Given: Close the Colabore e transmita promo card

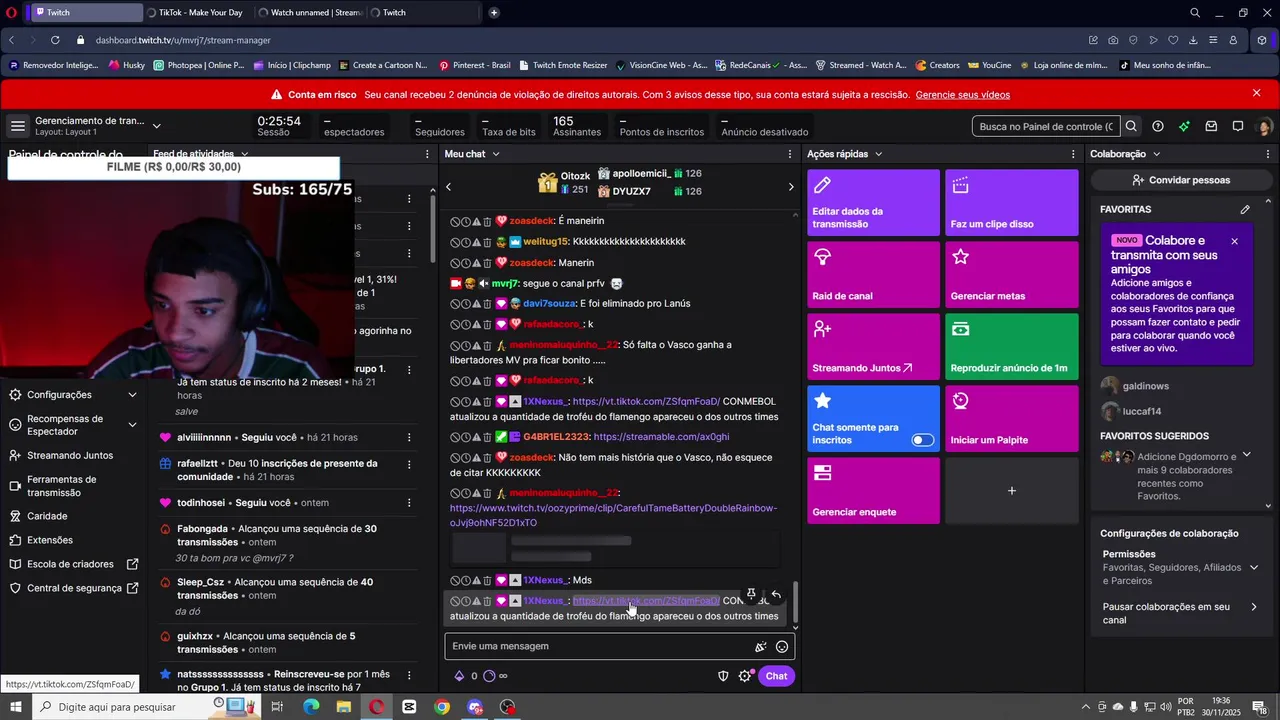Looking at the screenshot, I should (x=1234, y=241).
